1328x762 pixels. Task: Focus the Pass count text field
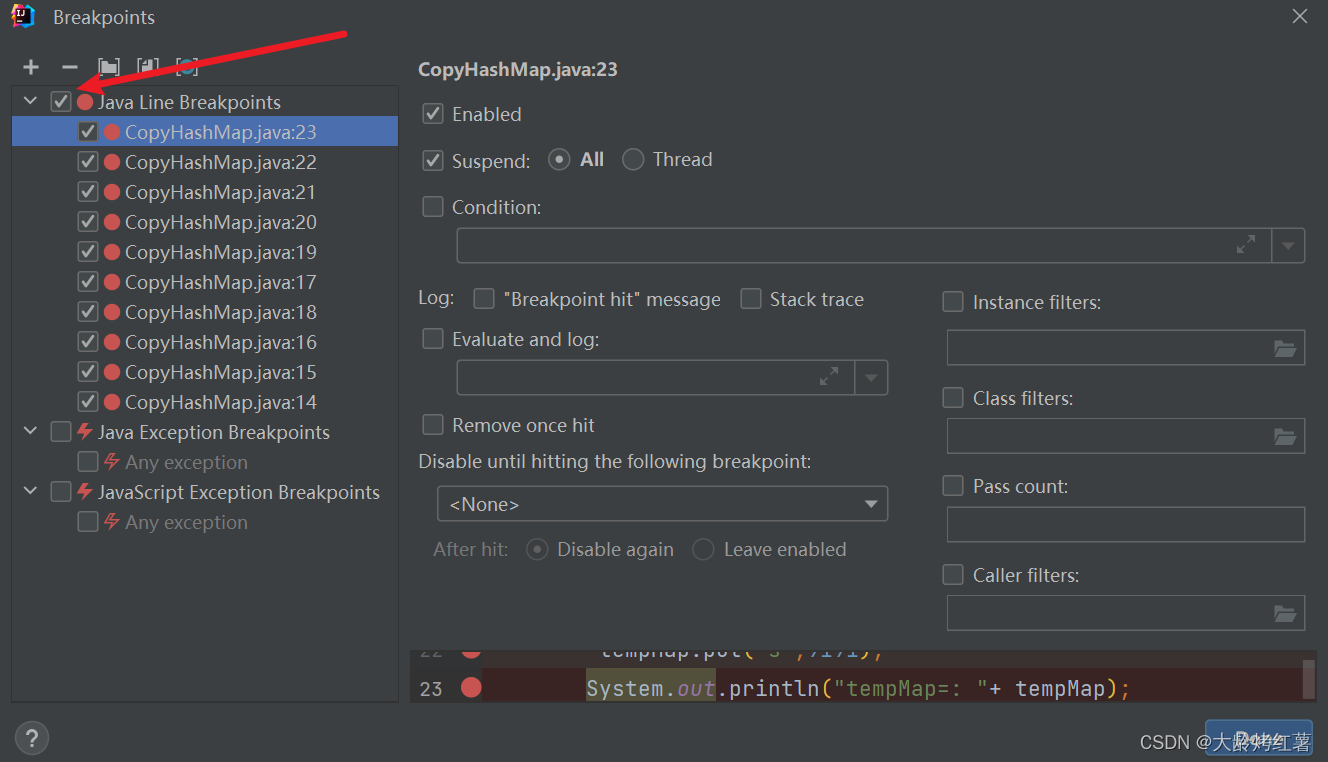pyautogui.click(x=1126, y=524)
